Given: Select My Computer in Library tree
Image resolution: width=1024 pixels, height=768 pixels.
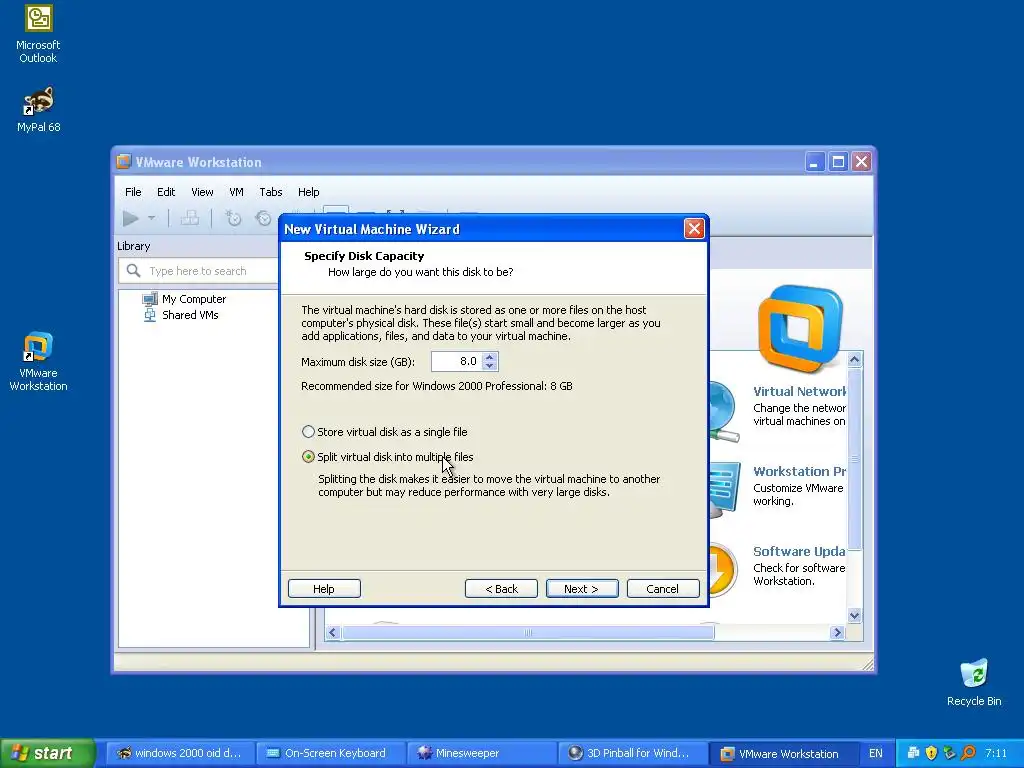Looking at the screenshot, I should [193, 299].
